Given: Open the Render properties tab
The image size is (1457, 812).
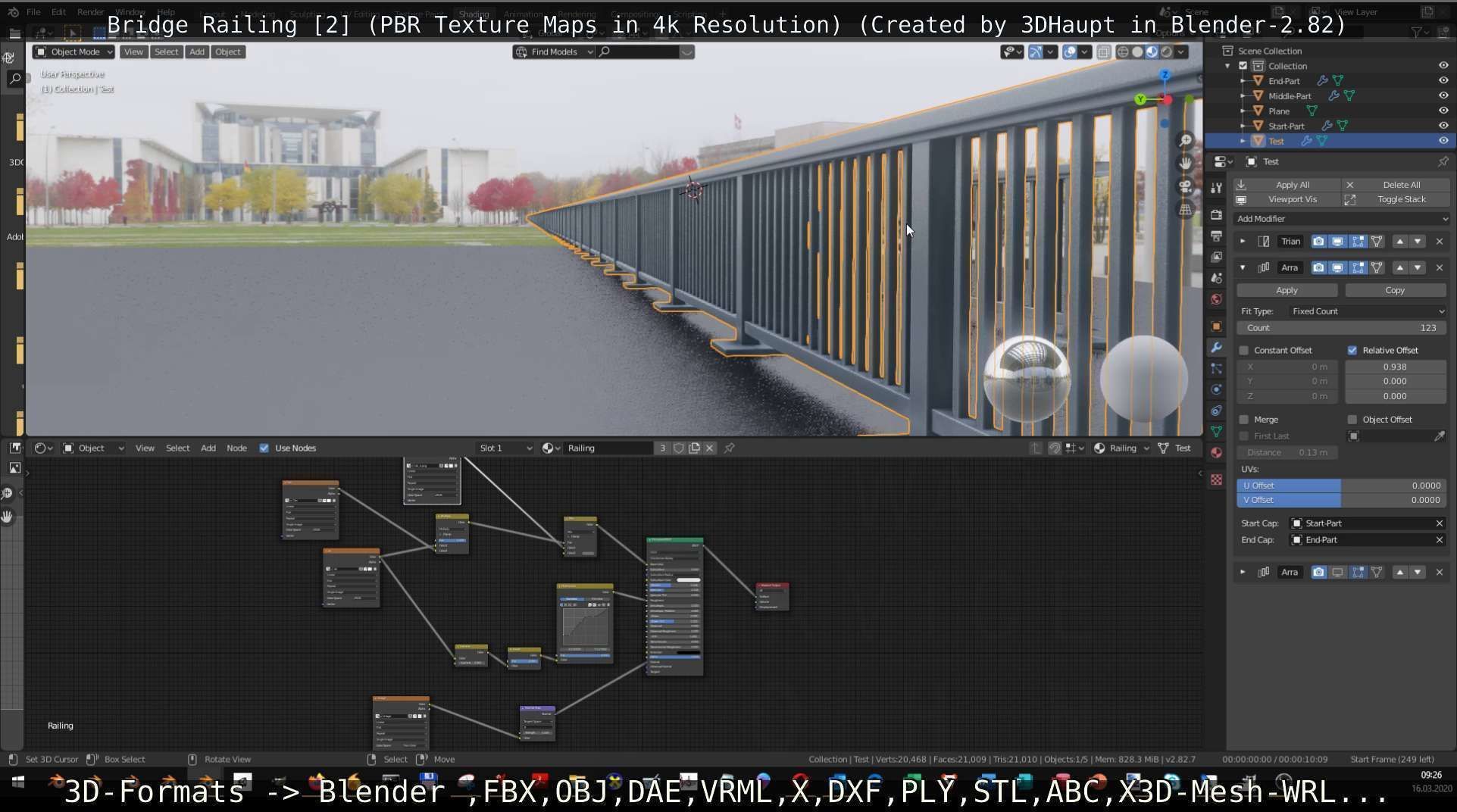Looking at the screenshot, I should coord(1216,215).
